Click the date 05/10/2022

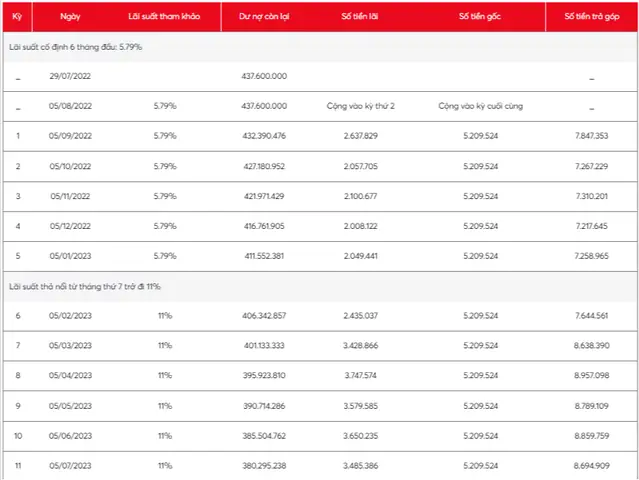click(x=70, y=166)
